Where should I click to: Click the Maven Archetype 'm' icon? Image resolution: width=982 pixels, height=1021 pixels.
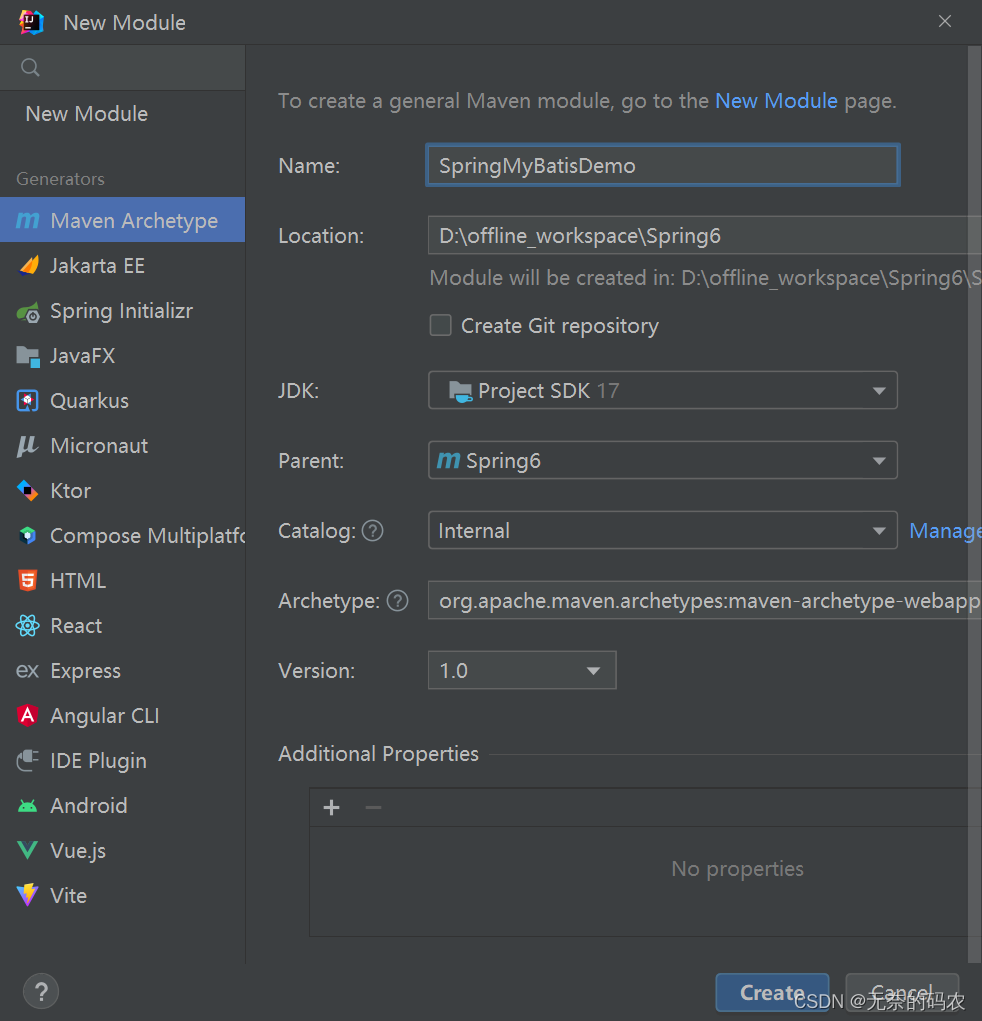tap(27, 220)
